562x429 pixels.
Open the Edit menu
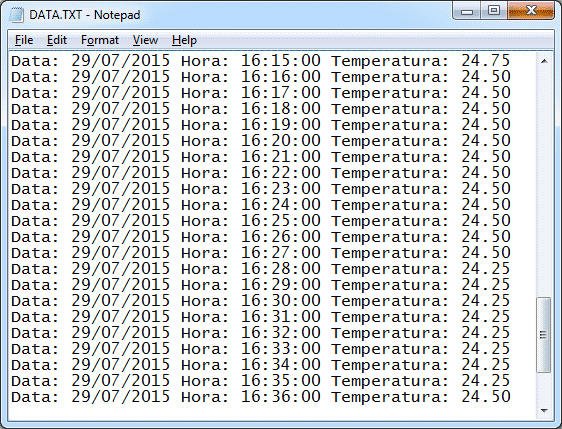(57, 40)
